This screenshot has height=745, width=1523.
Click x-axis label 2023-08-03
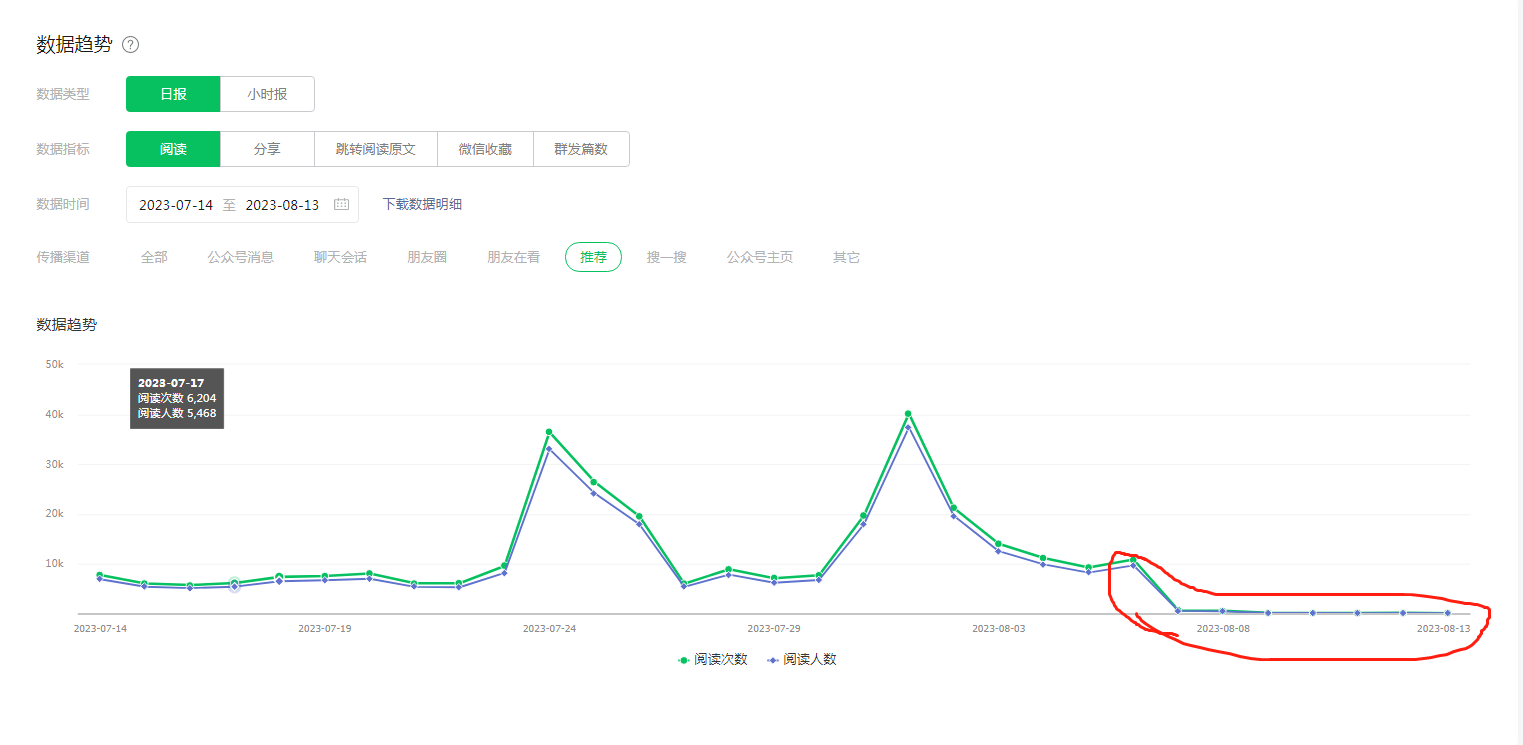(x=998, y=628)
